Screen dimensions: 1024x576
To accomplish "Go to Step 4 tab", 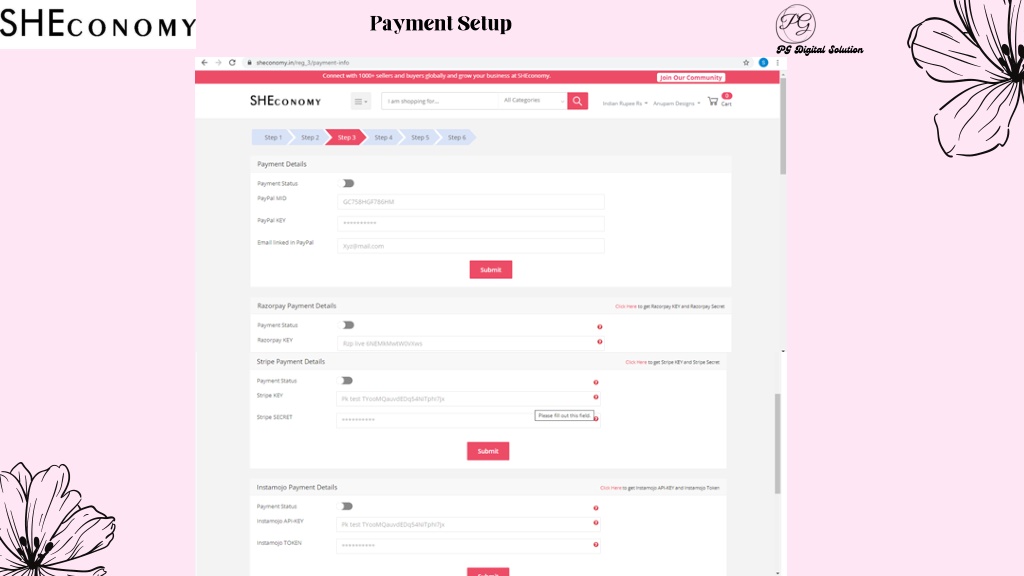I will pos(383,137).
